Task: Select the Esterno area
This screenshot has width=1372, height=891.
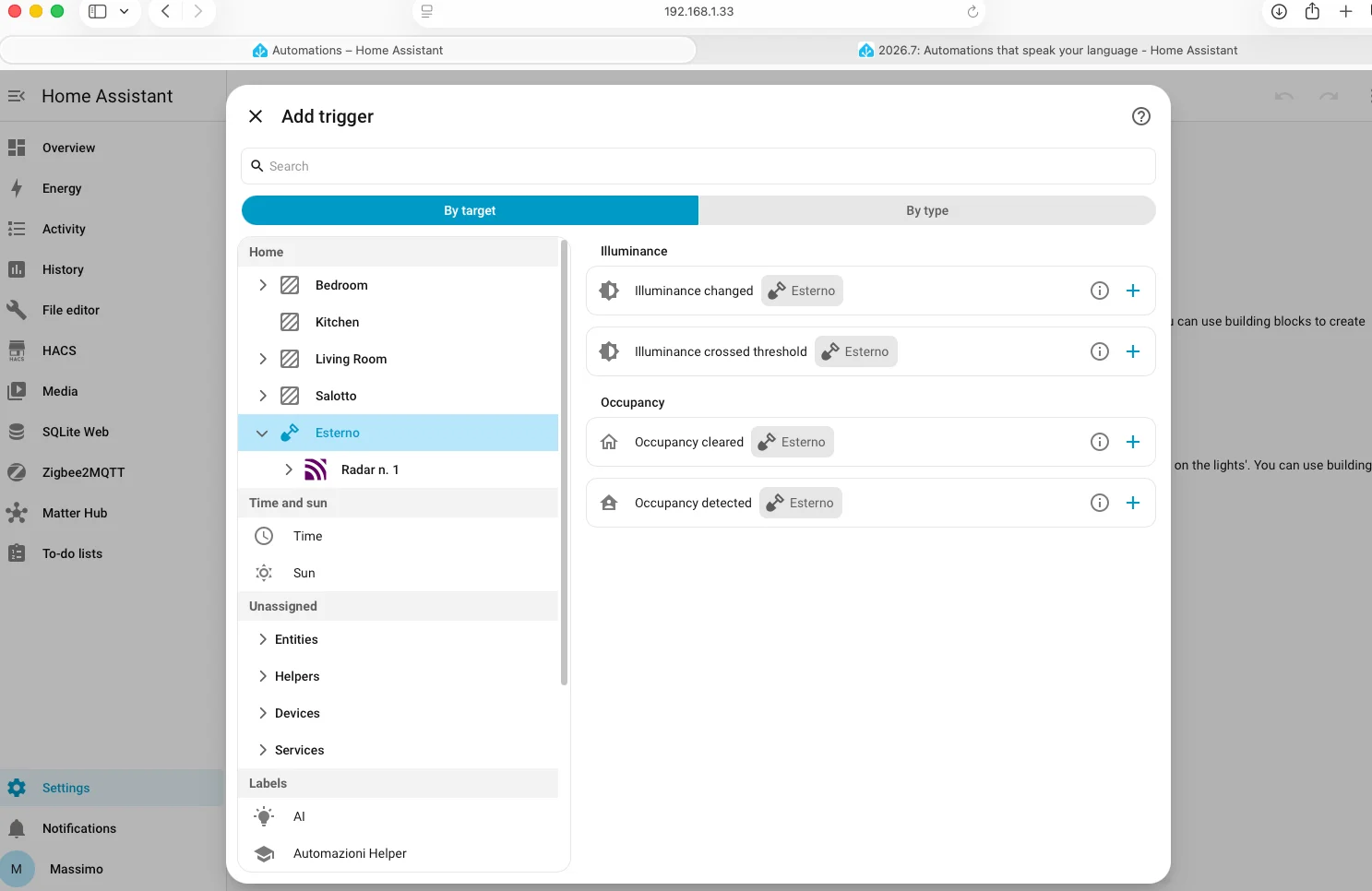Action: [399, 433]
